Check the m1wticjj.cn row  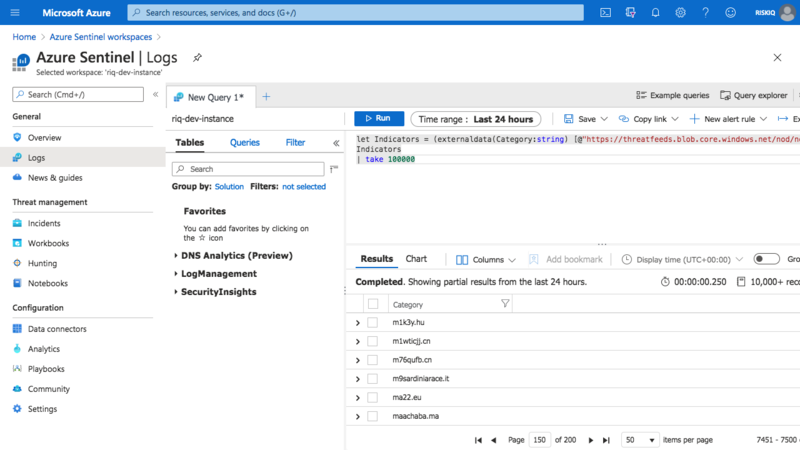click(x=372, y=341)
